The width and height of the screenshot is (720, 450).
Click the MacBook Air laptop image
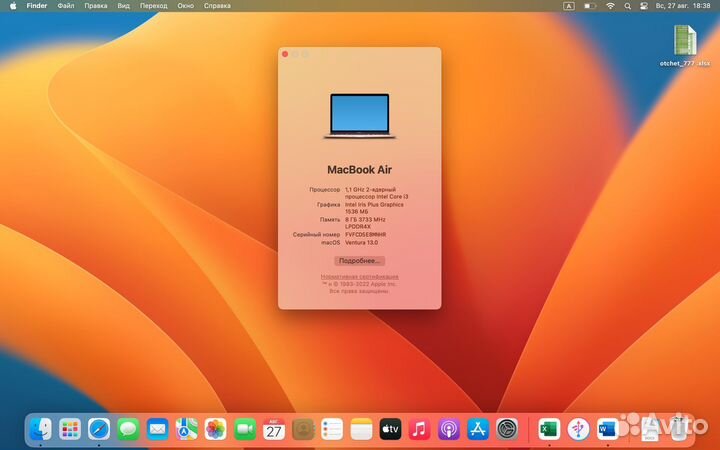click(360, 116)
